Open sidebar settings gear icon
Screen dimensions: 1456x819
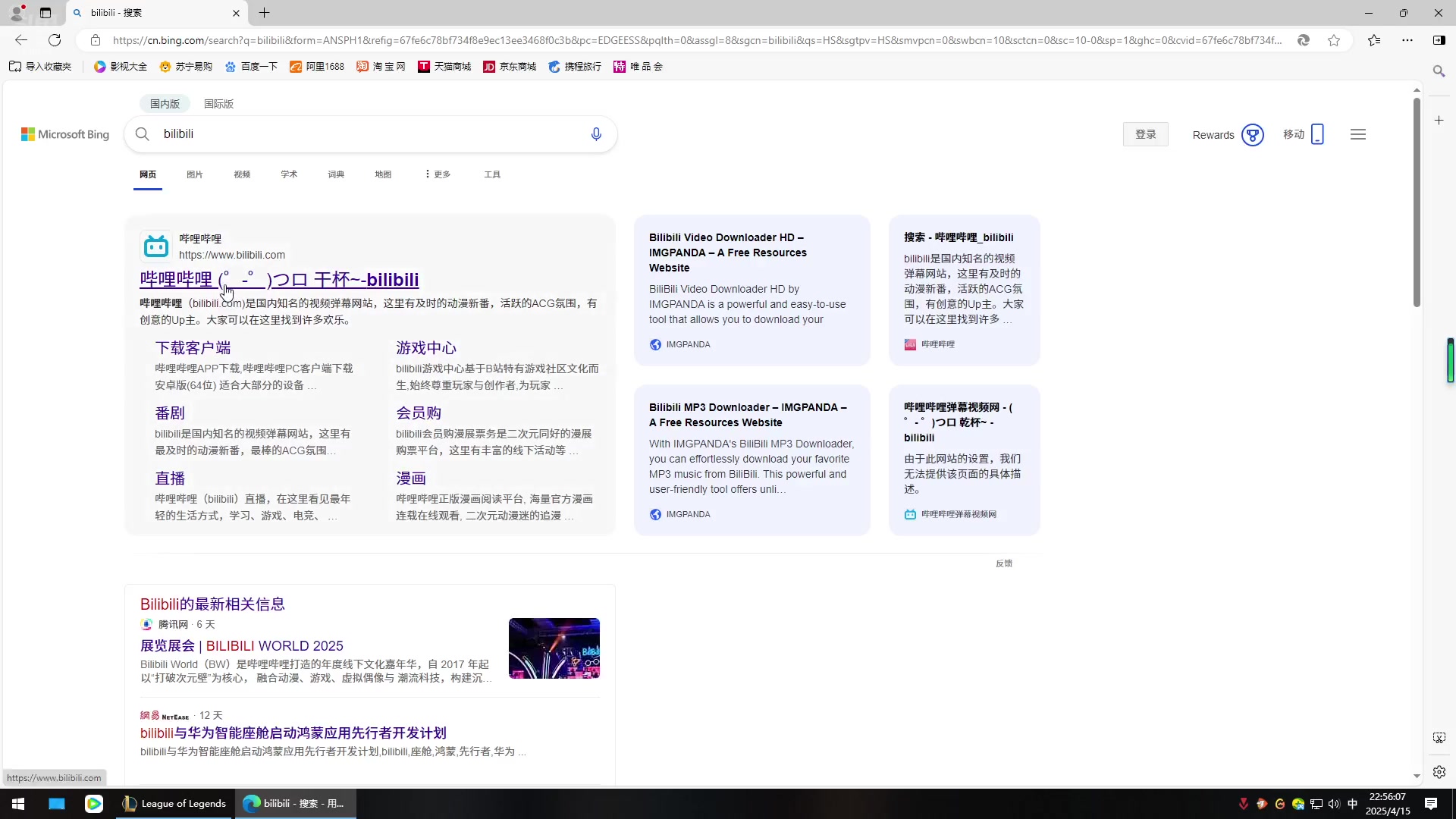[1439, 772]
